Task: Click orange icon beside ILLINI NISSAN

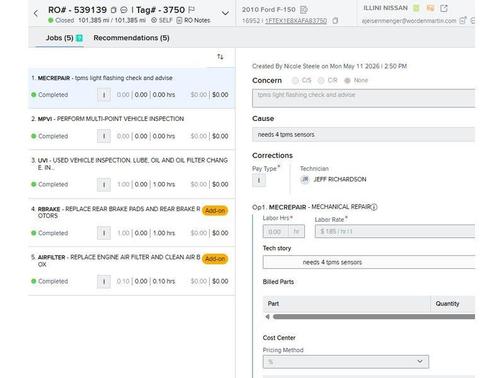Action: (x=430, y=8)
